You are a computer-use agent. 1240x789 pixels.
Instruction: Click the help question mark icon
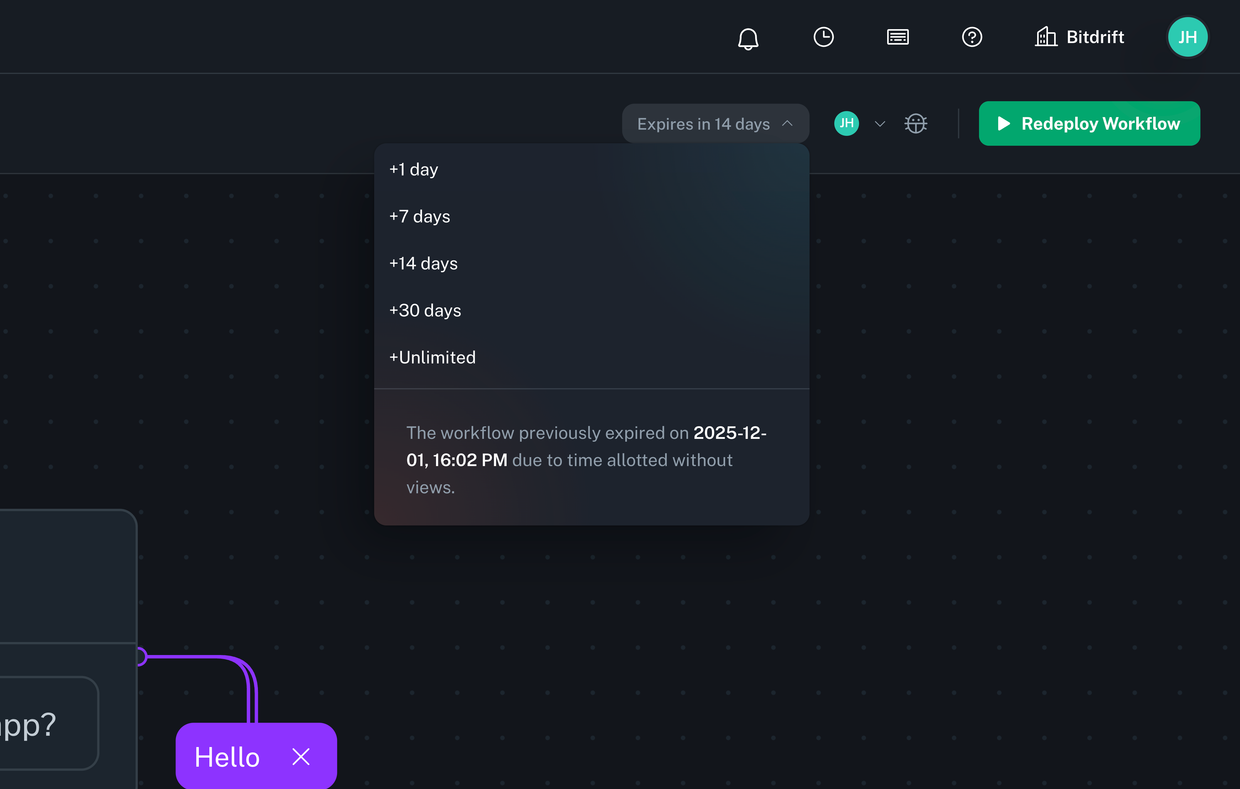(x=972, y=37)
